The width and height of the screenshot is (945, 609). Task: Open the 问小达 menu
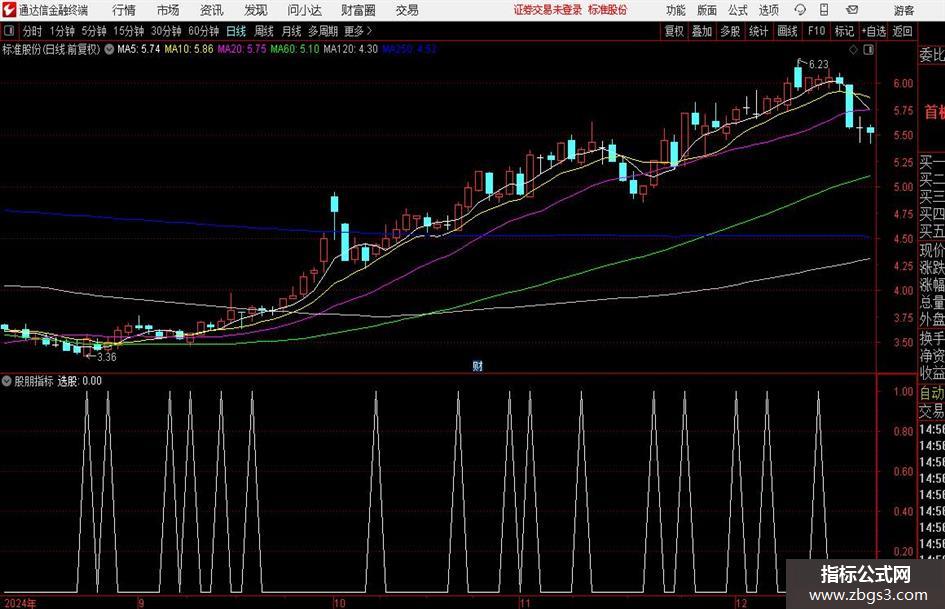coord(304,10)
